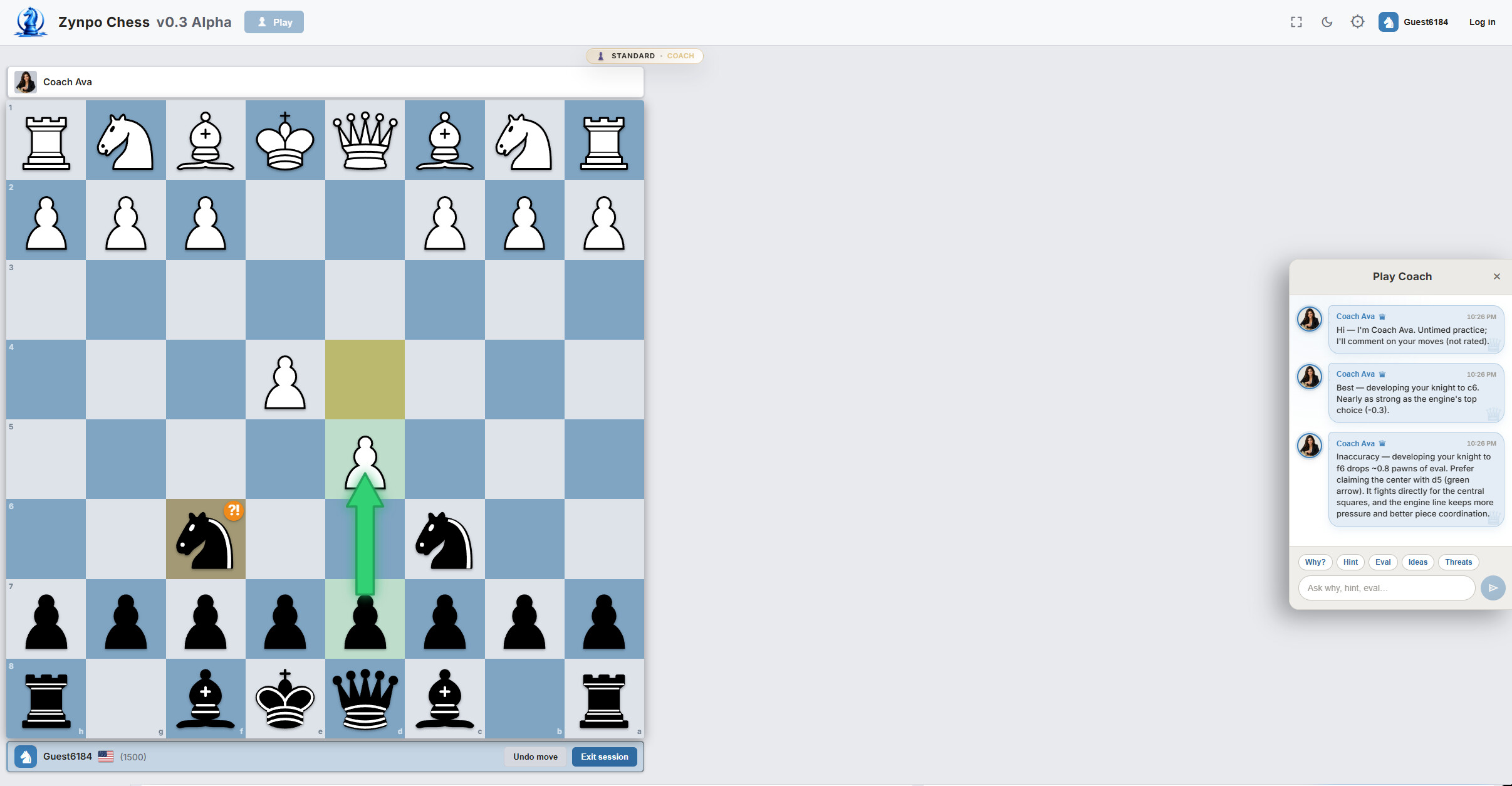Viewport: 1512px width, 786px height.
Task: Focus the 'Ask why, hint, eval' input
Action: pyautogui.click(x=1387, y=588)
